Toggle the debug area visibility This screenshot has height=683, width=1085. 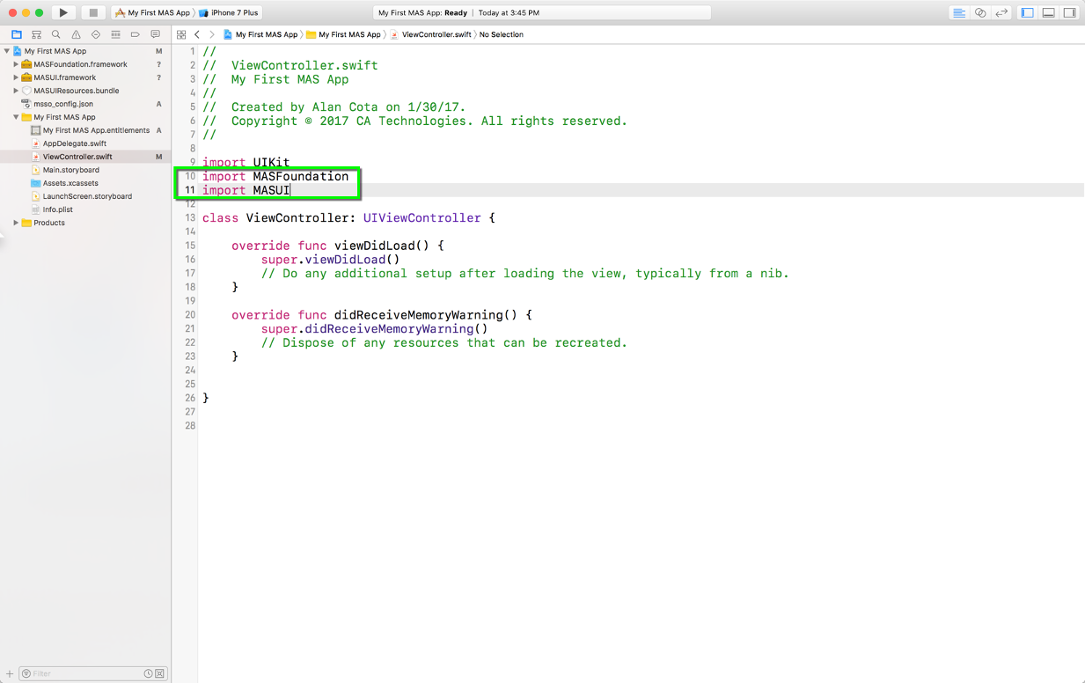[x=1049, y=12]
